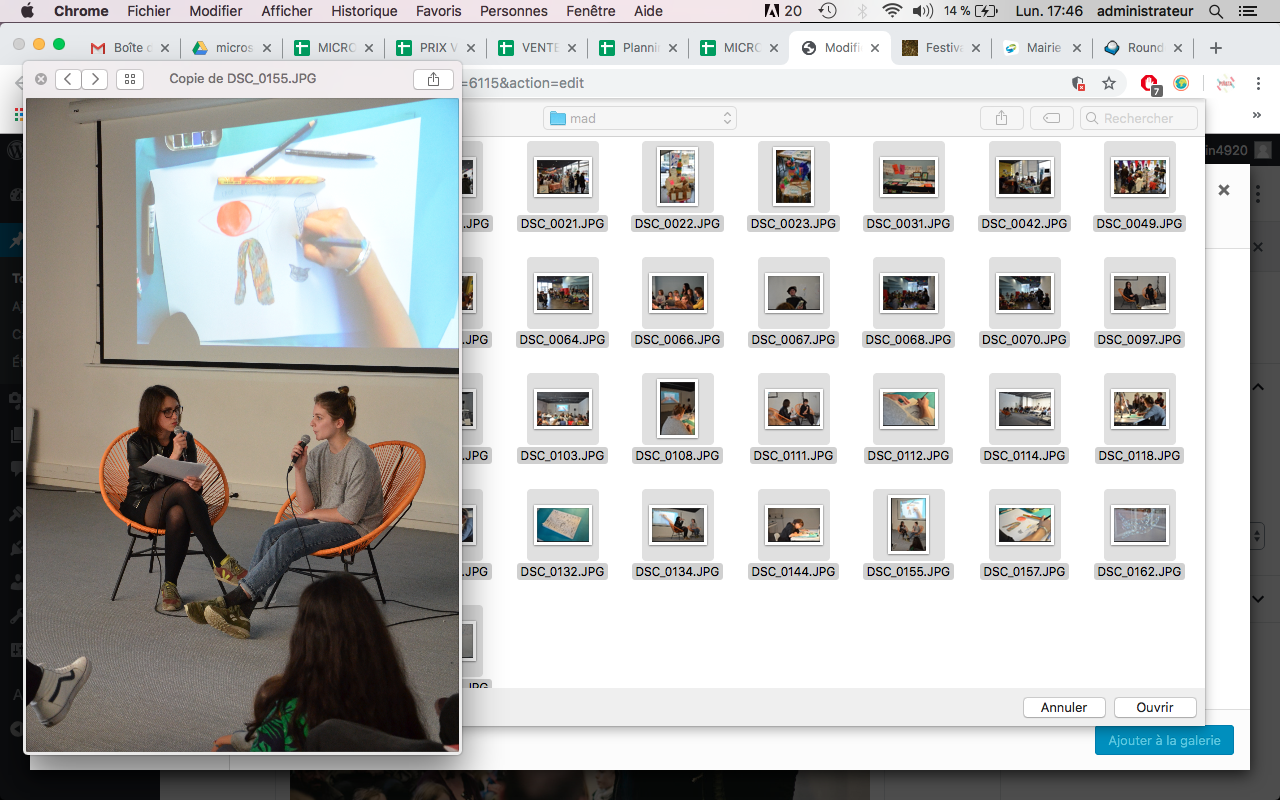1280x800 pixels.
Task: Go to previous image in Quick Look
Action: pyautogui.click(x=68, y=79)
